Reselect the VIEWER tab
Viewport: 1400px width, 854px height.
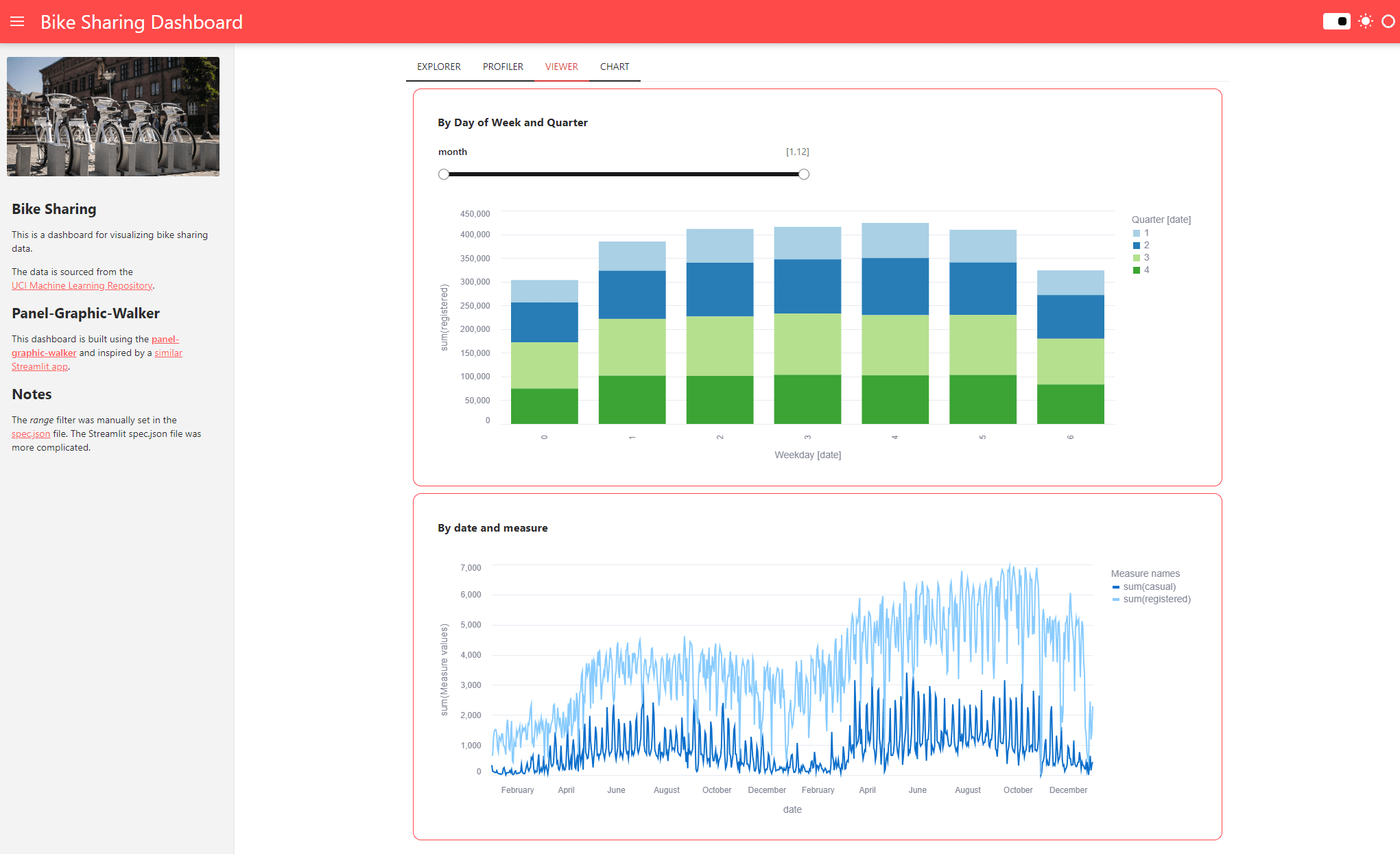[561, 67]
